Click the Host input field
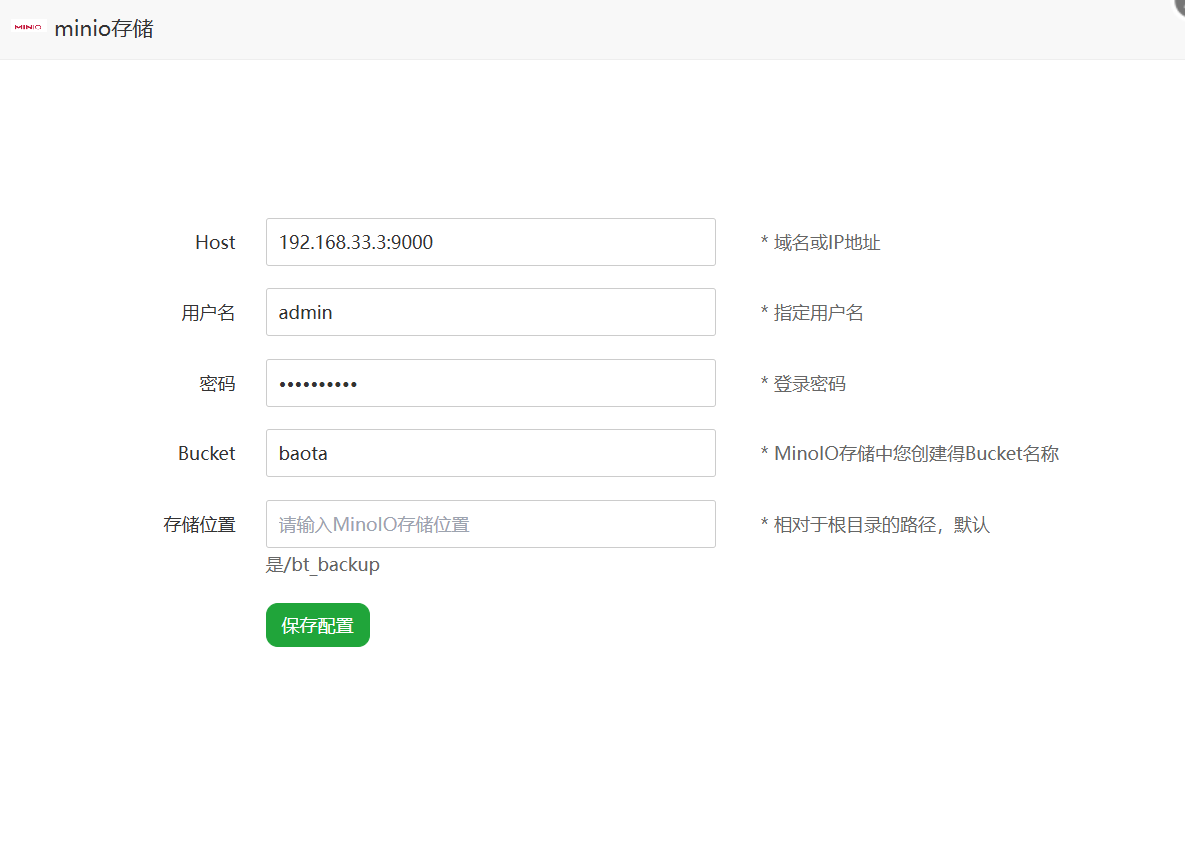Viewport: 1185px width, 852px height. (490, 242)
